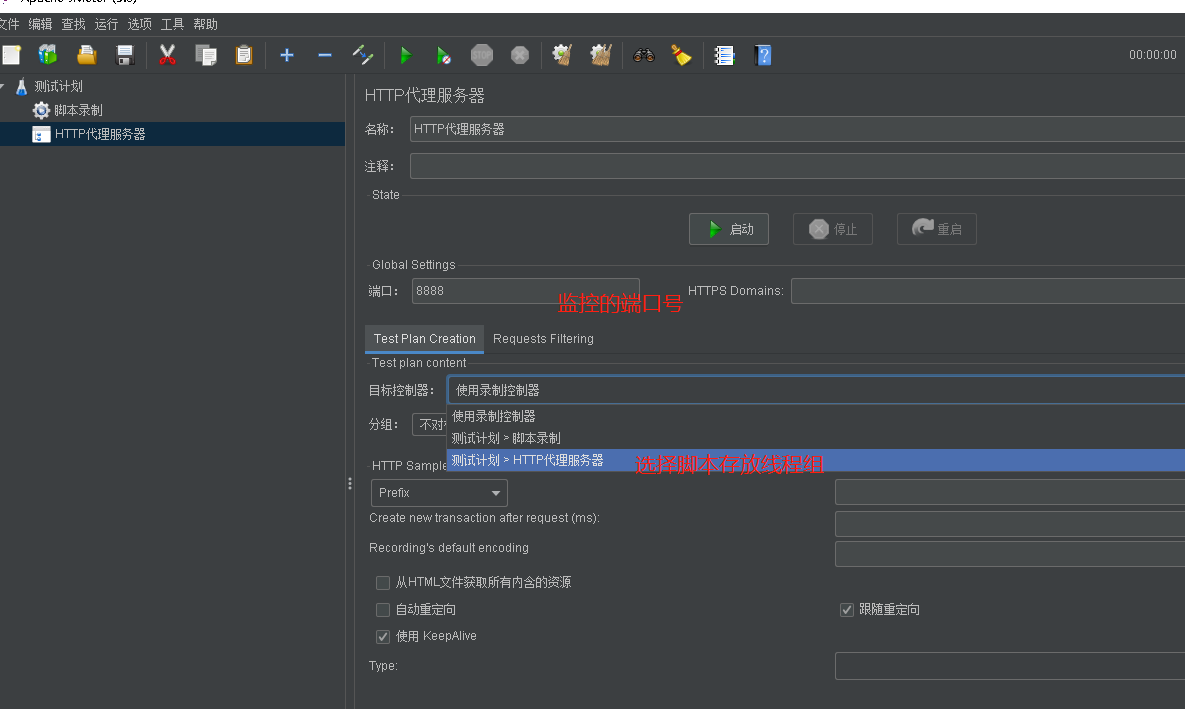Click the 名称 input field
The image size is (1185, 709).
(x=797, y=129)
